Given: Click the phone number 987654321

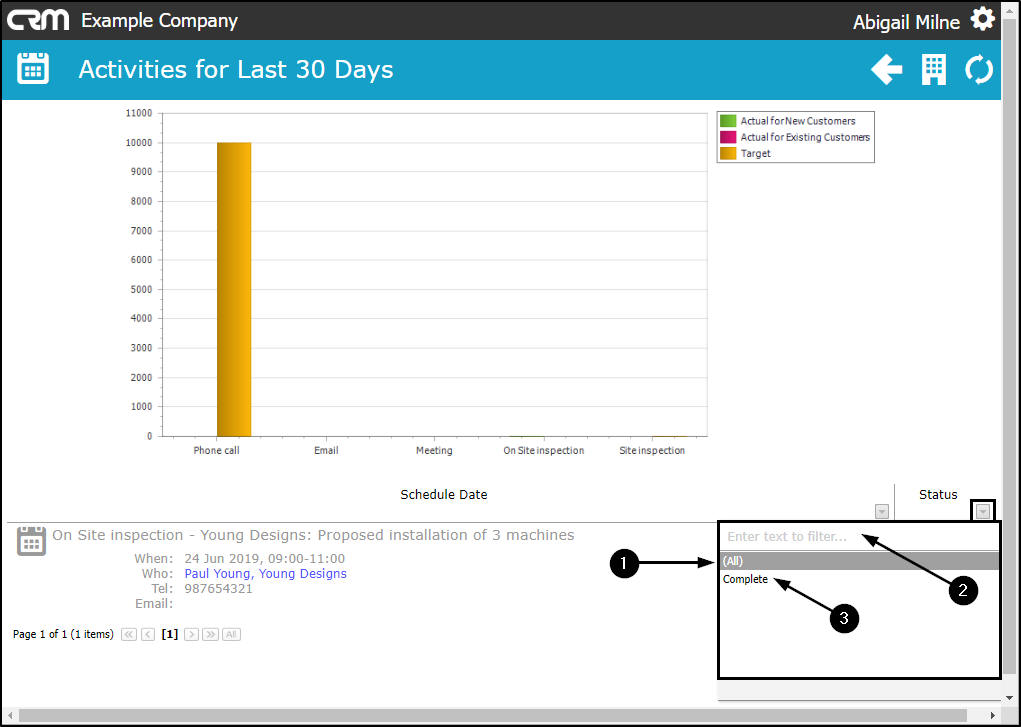Looking at the screenshot, I should pos(219,589).
